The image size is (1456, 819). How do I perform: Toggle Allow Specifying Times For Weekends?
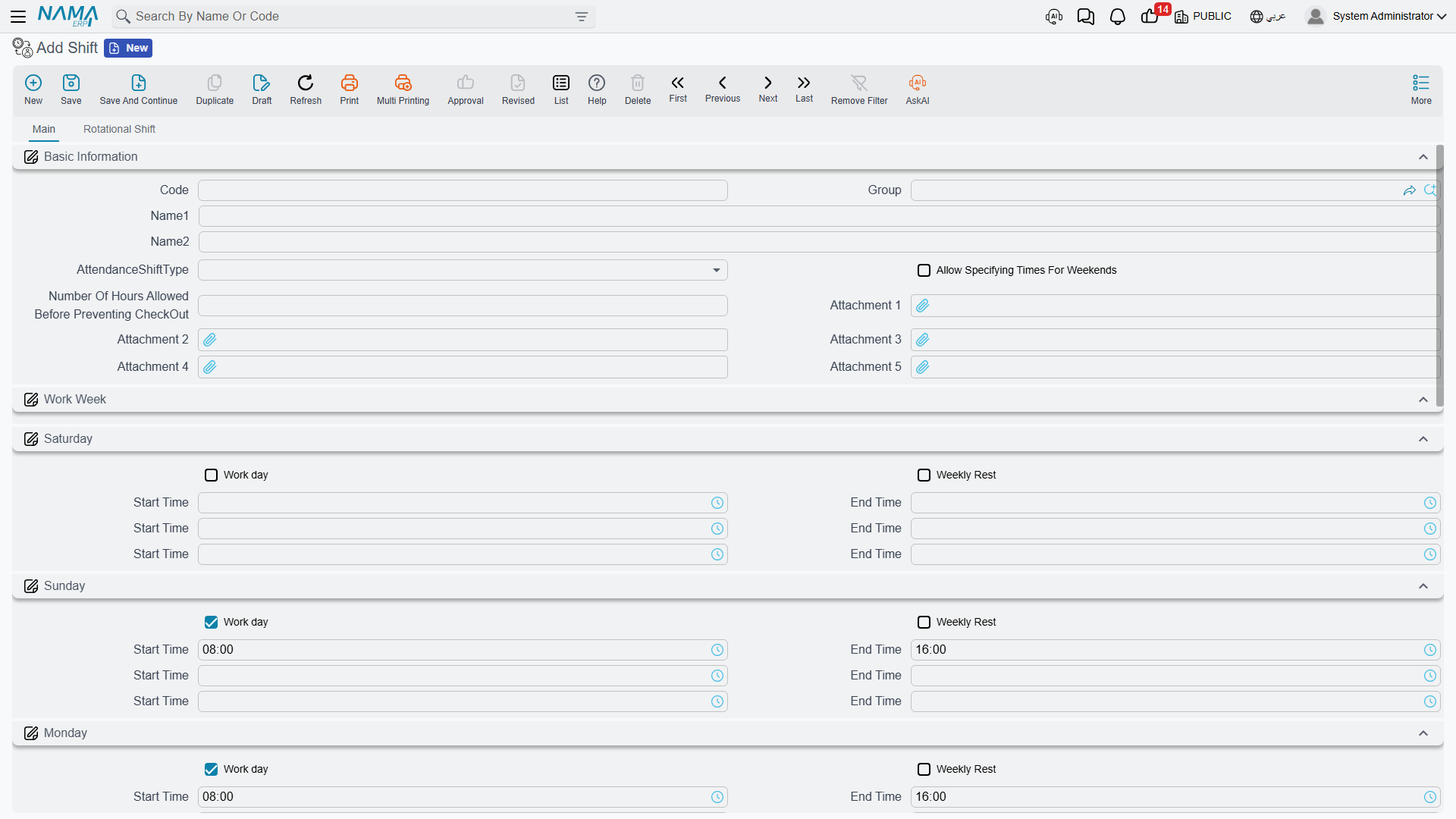point(924,270)
